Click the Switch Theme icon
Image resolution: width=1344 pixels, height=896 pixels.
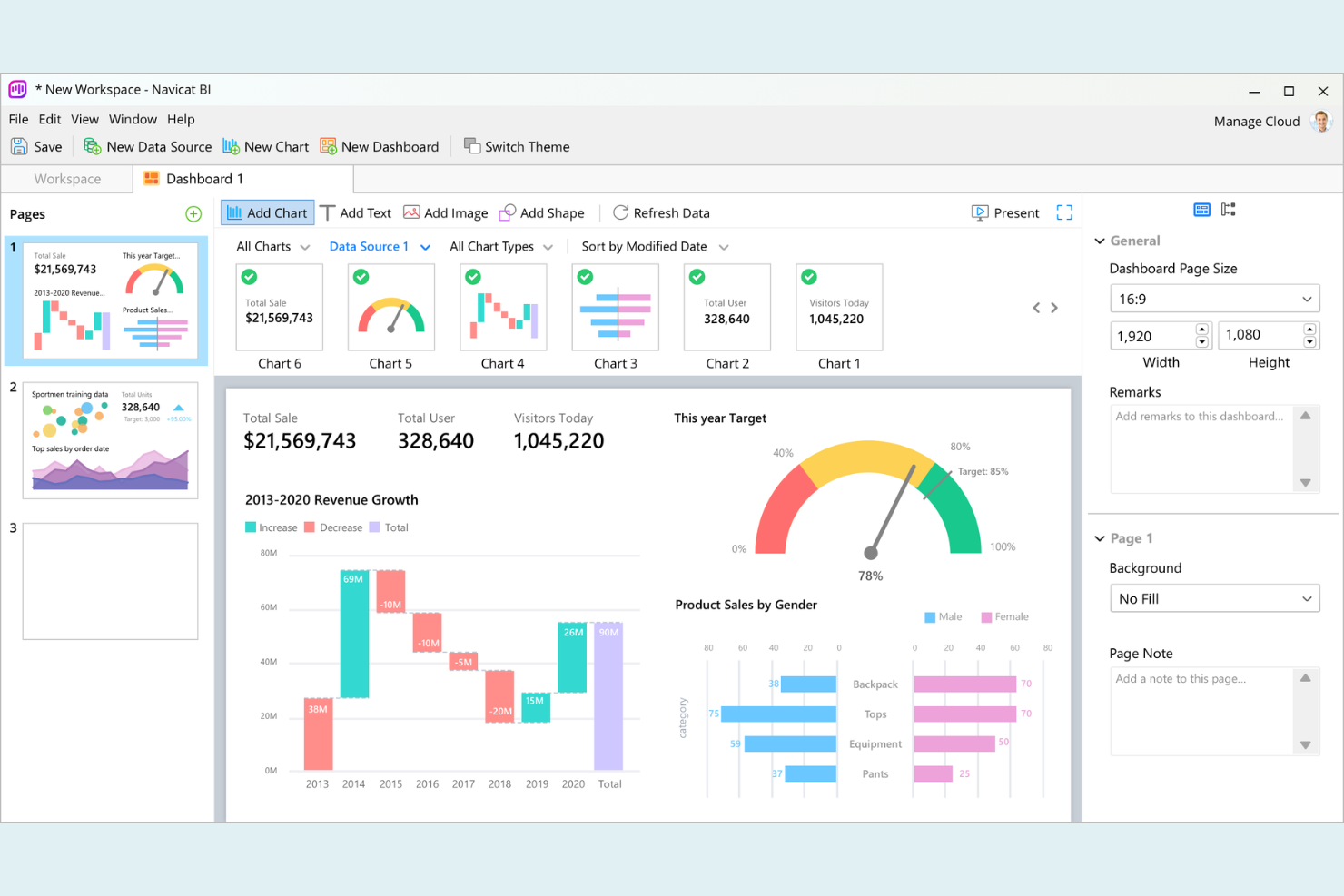click(x=472, y=145)
